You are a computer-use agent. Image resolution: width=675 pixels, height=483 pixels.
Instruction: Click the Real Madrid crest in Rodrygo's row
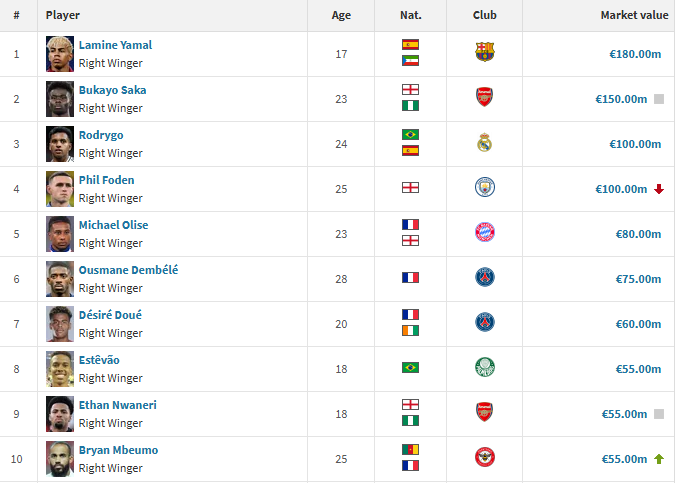pyautogui.click(x=485, y=142)
